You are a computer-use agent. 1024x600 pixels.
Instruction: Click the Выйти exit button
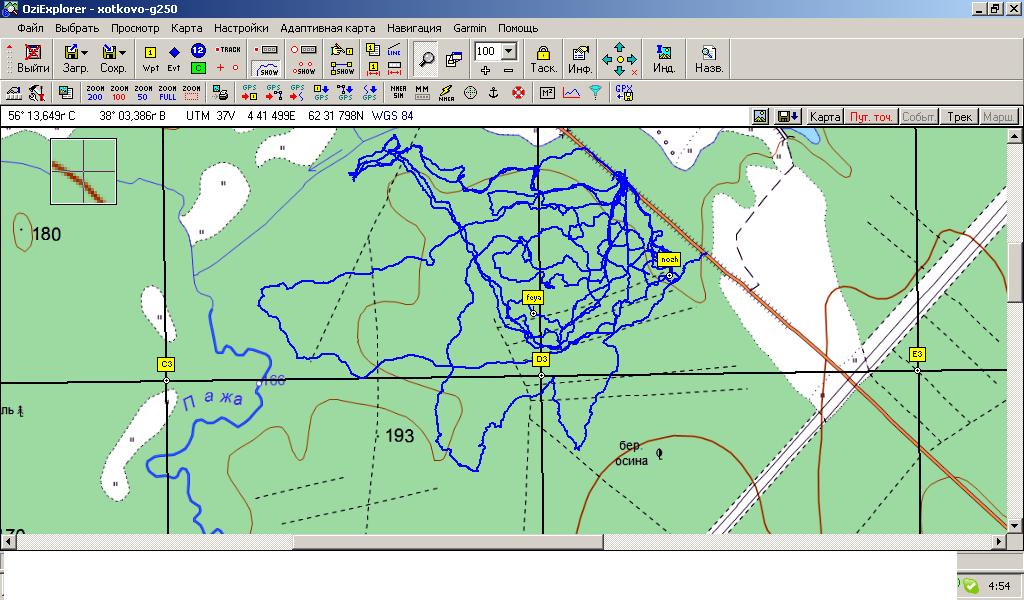coord(33,58)
